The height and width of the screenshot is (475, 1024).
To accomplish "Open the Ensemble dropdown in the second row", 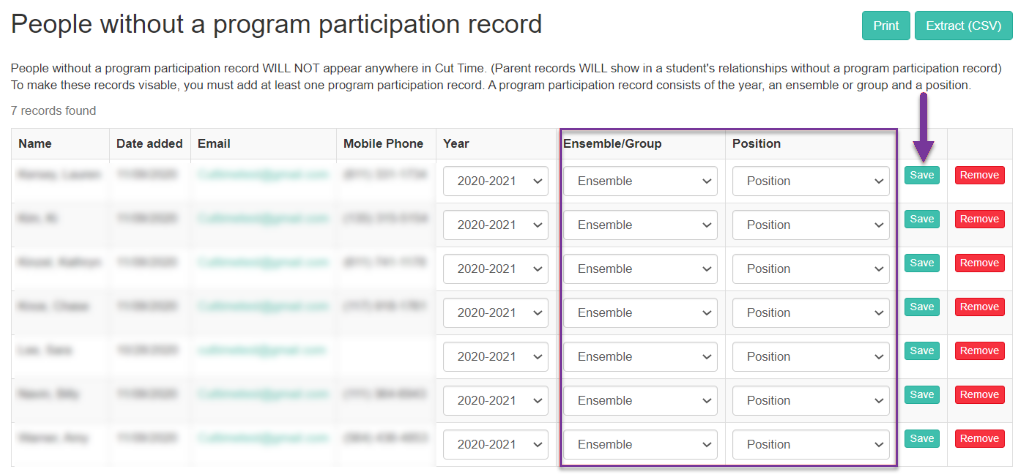I will (x=640, y=225).
